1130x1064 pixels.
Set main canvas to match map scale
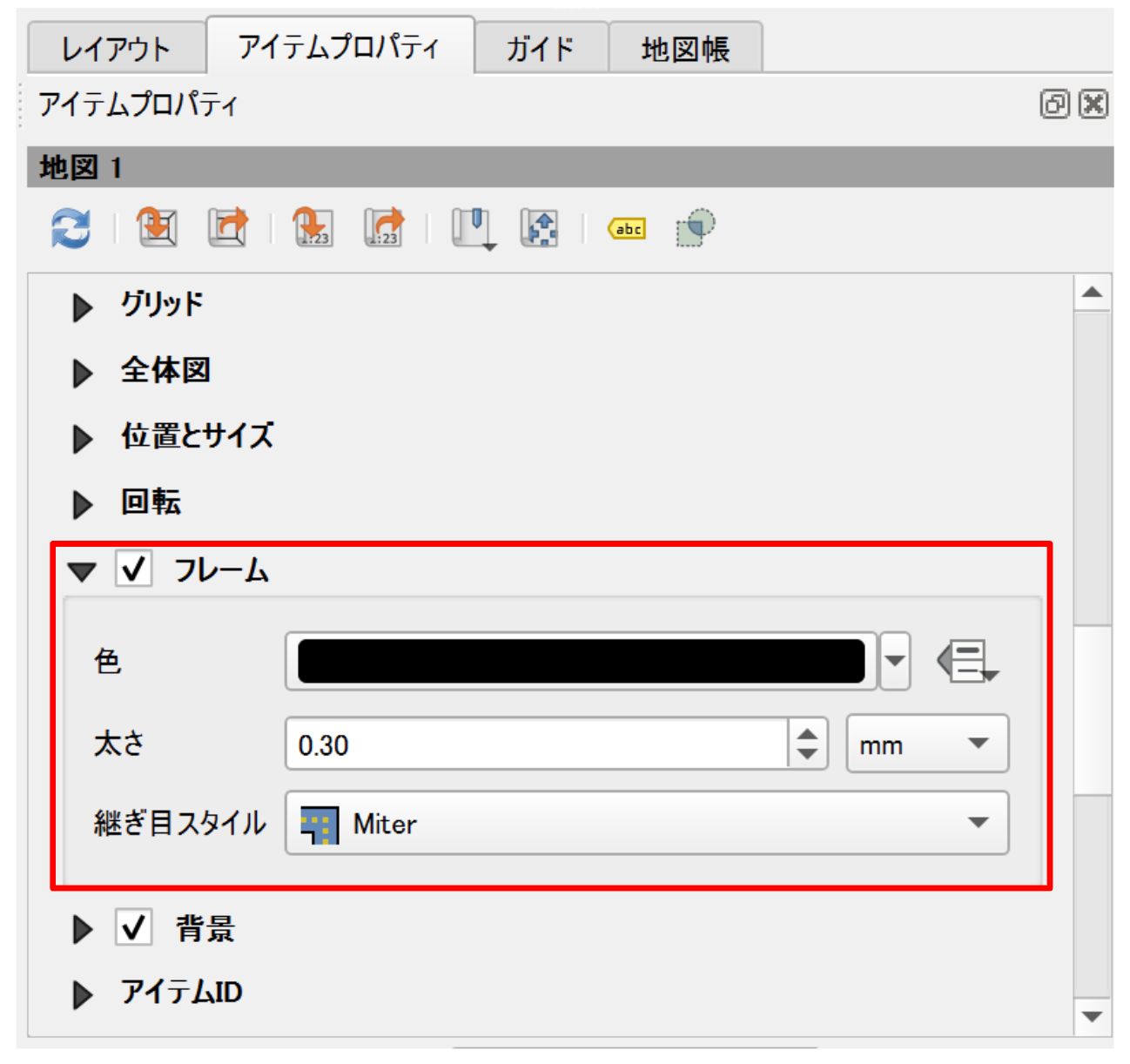tap(384, 228)
